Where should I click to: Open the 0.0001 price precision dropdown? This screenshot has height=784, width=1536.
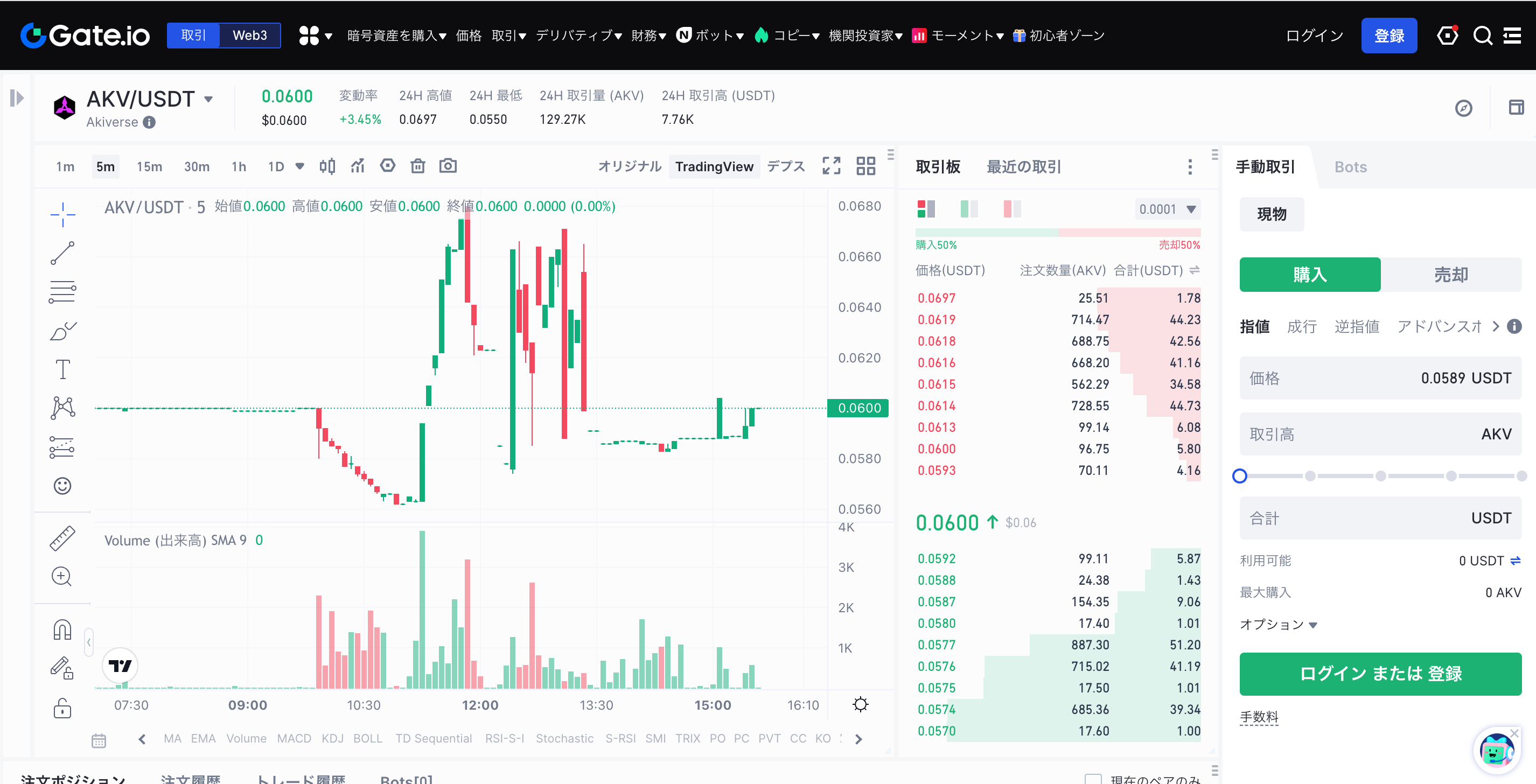(x=1168, y=209)
